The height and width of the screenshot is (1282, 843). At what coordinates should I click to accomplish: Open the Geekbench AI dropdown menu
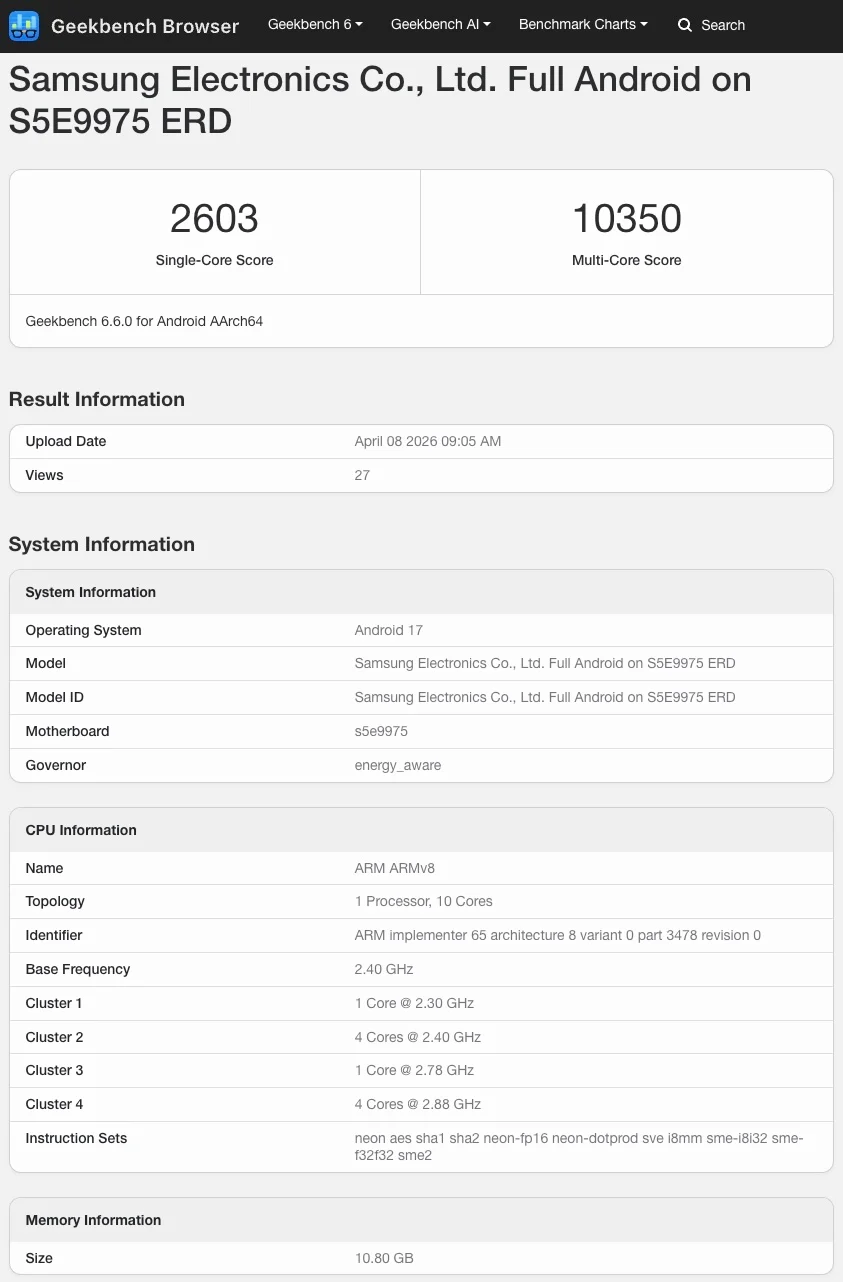pos(440,24)
